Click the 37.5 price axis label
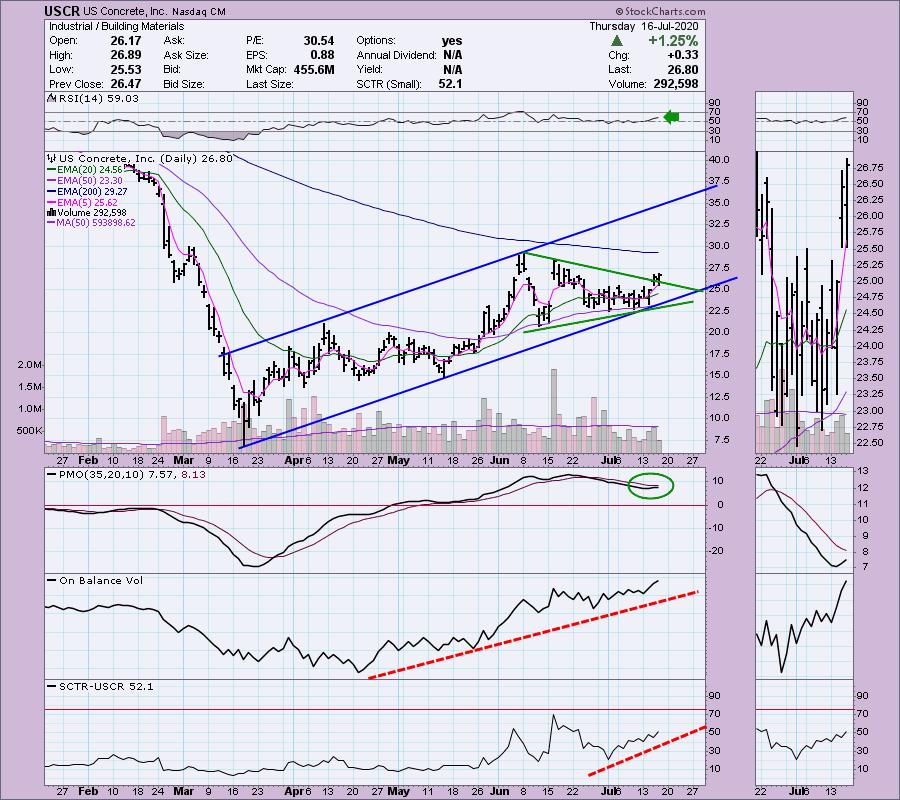Image resolution: width=900 pixels, height=800 pixels. coord(718,181)
